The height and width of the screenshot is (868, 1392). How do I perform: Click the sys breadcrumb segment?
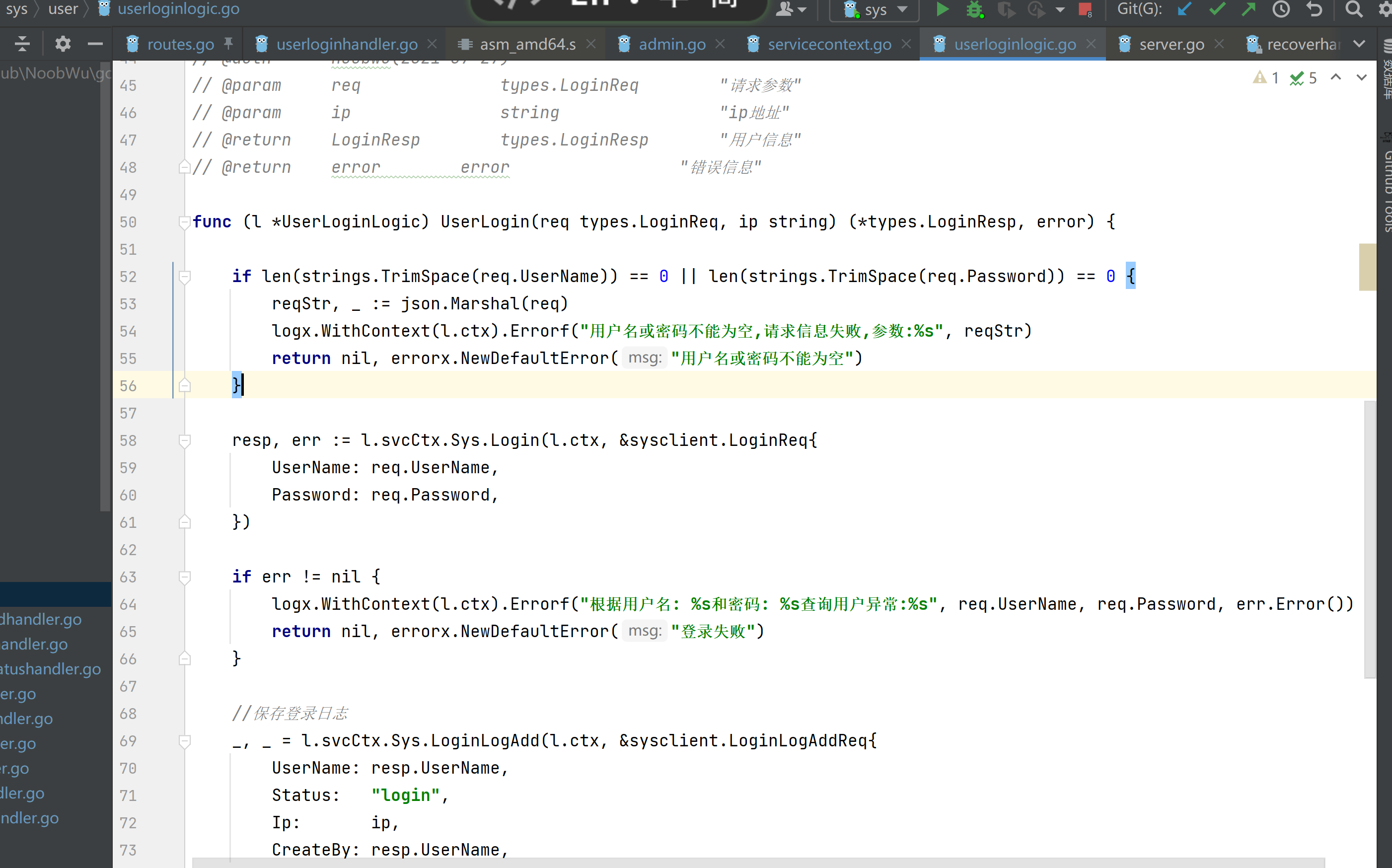pyautogui.click(x=17, y=8)
